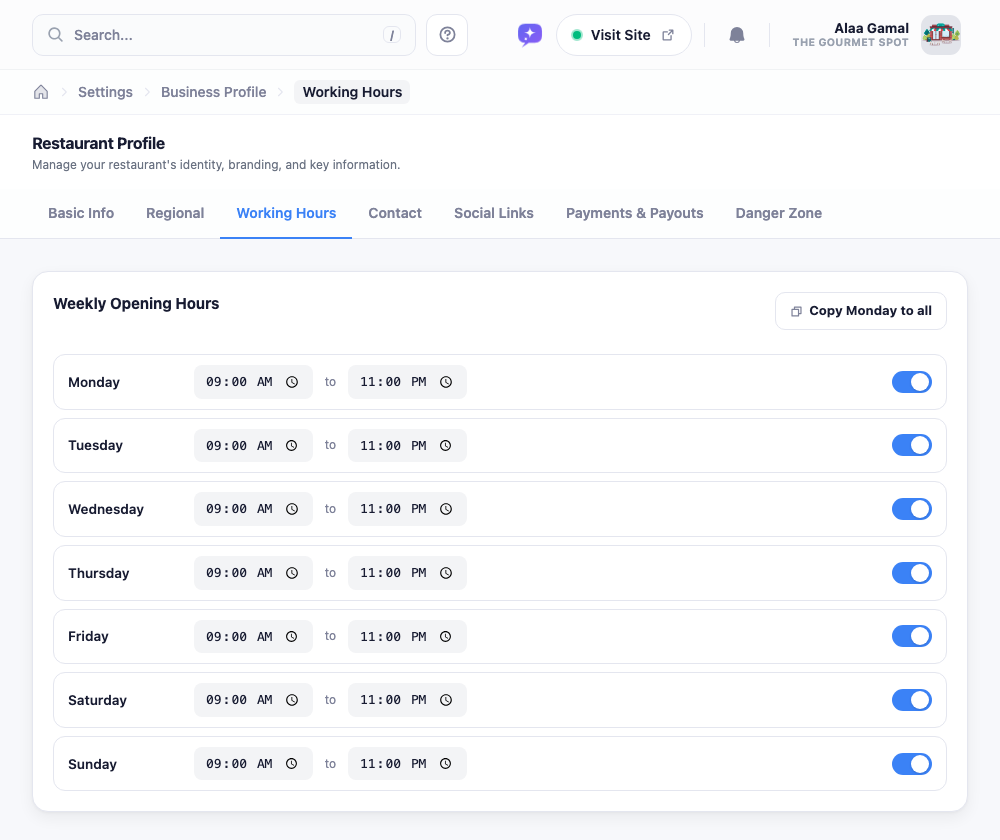Viewport: 1000px width, 840px height.
Task: Click Sunday closing time 11:00 PM value
Action: pyautogui.click(x=393, y=763)
